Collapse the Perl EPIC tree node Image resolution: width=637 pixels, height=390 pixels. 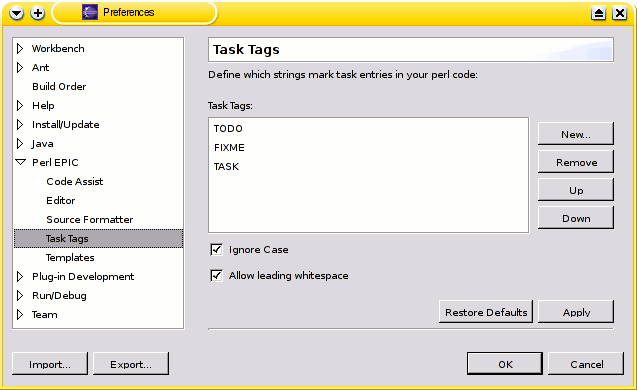point(20,162)
